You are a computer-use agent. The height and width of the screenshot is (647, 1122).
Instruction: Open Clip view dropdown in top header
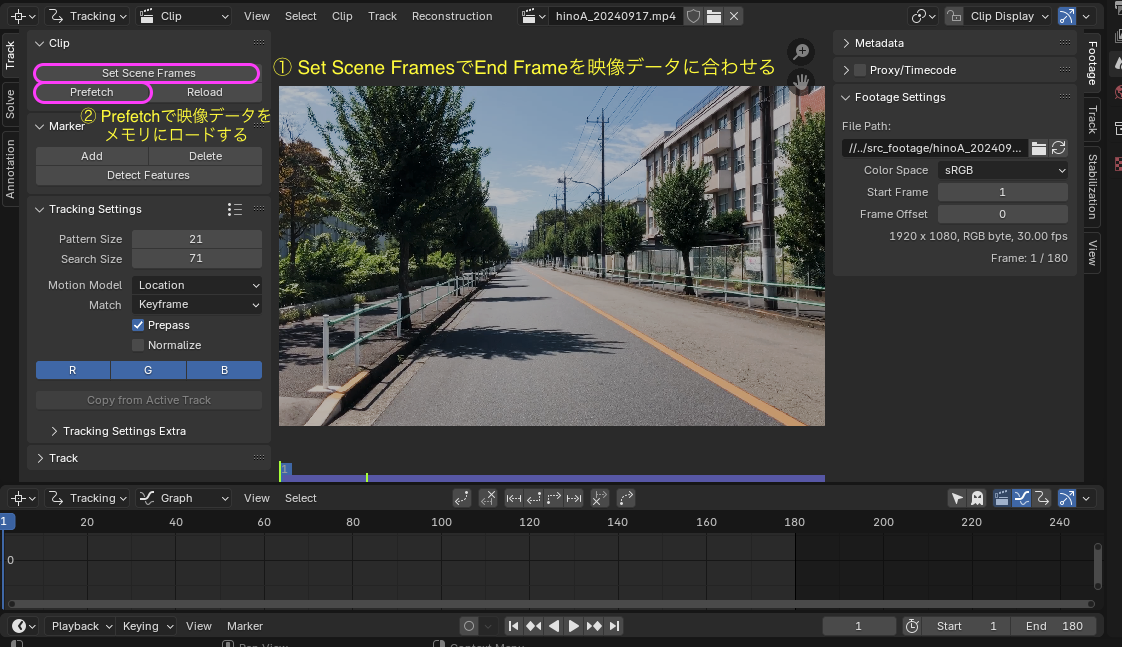(184, 16)
